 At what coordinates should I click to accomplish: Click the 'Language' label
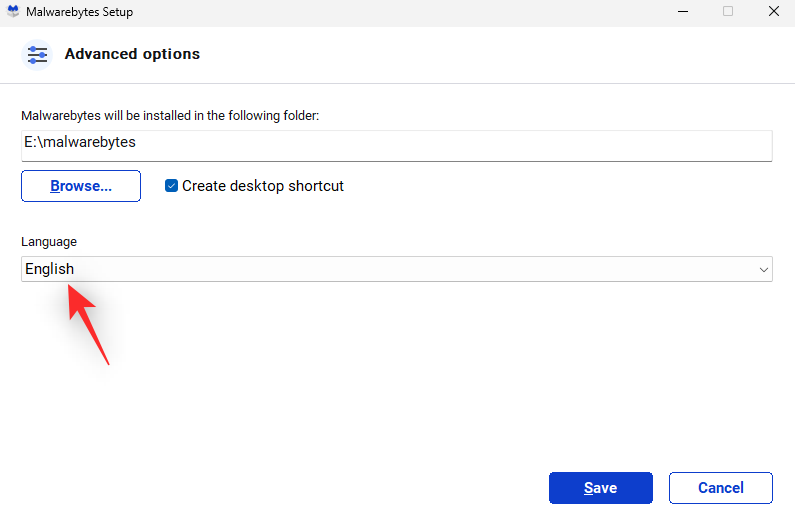tap(49, 242)
